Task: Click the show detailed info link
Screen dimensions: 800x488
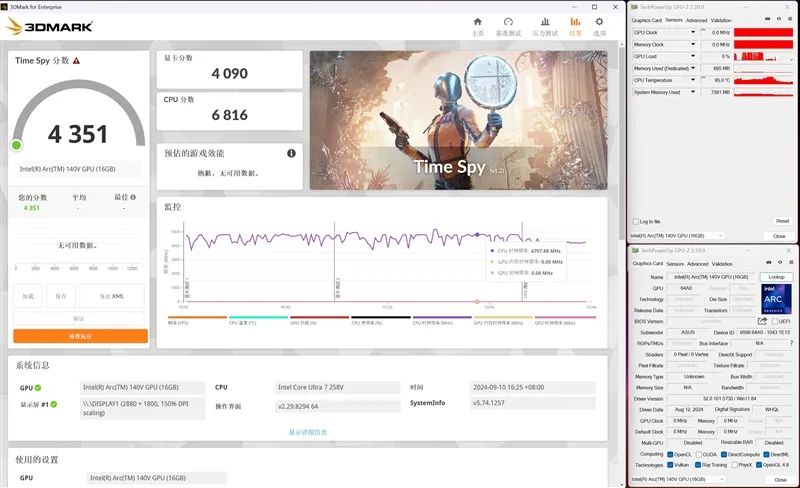Action: click(308, 432)
